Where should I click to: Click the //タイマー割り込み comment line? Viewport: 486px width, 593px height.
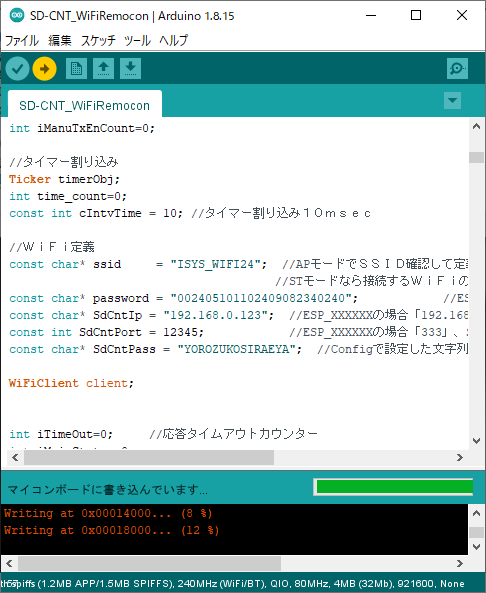pyautogui.click(x=64, y=162)
